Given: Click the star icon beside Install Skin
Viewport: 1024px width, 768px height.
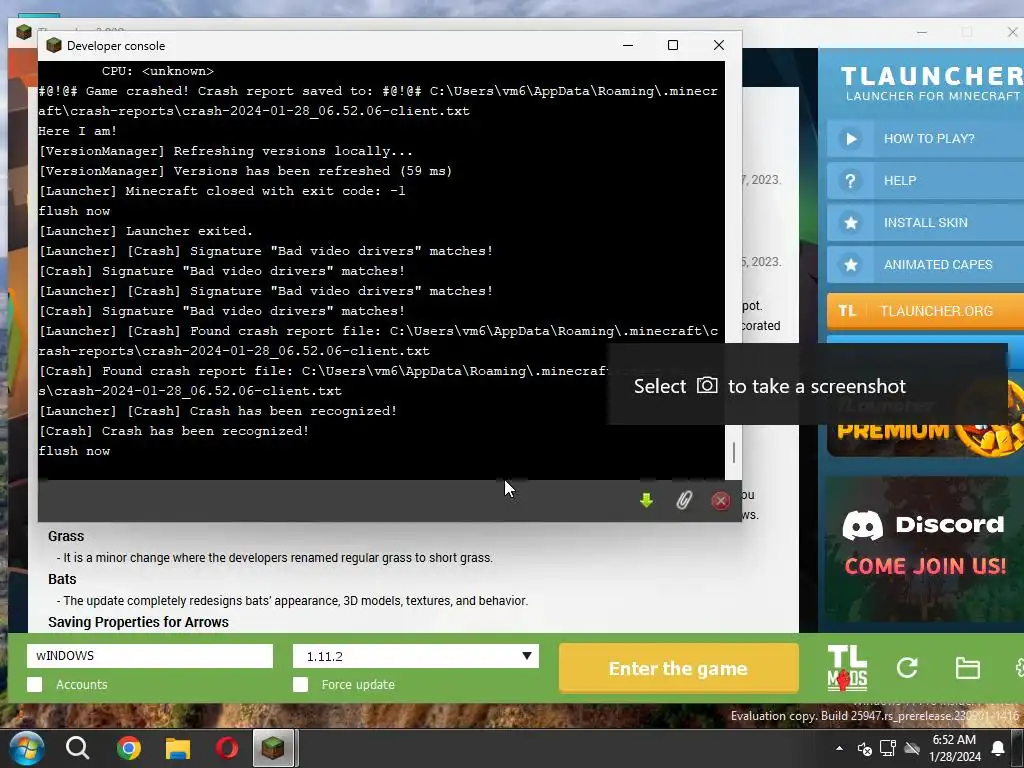Looking at the screenshot, I should 850,223.
